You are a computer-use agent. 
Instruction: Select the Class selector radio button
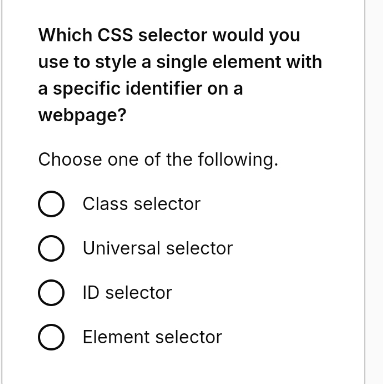tap(51, 204)
